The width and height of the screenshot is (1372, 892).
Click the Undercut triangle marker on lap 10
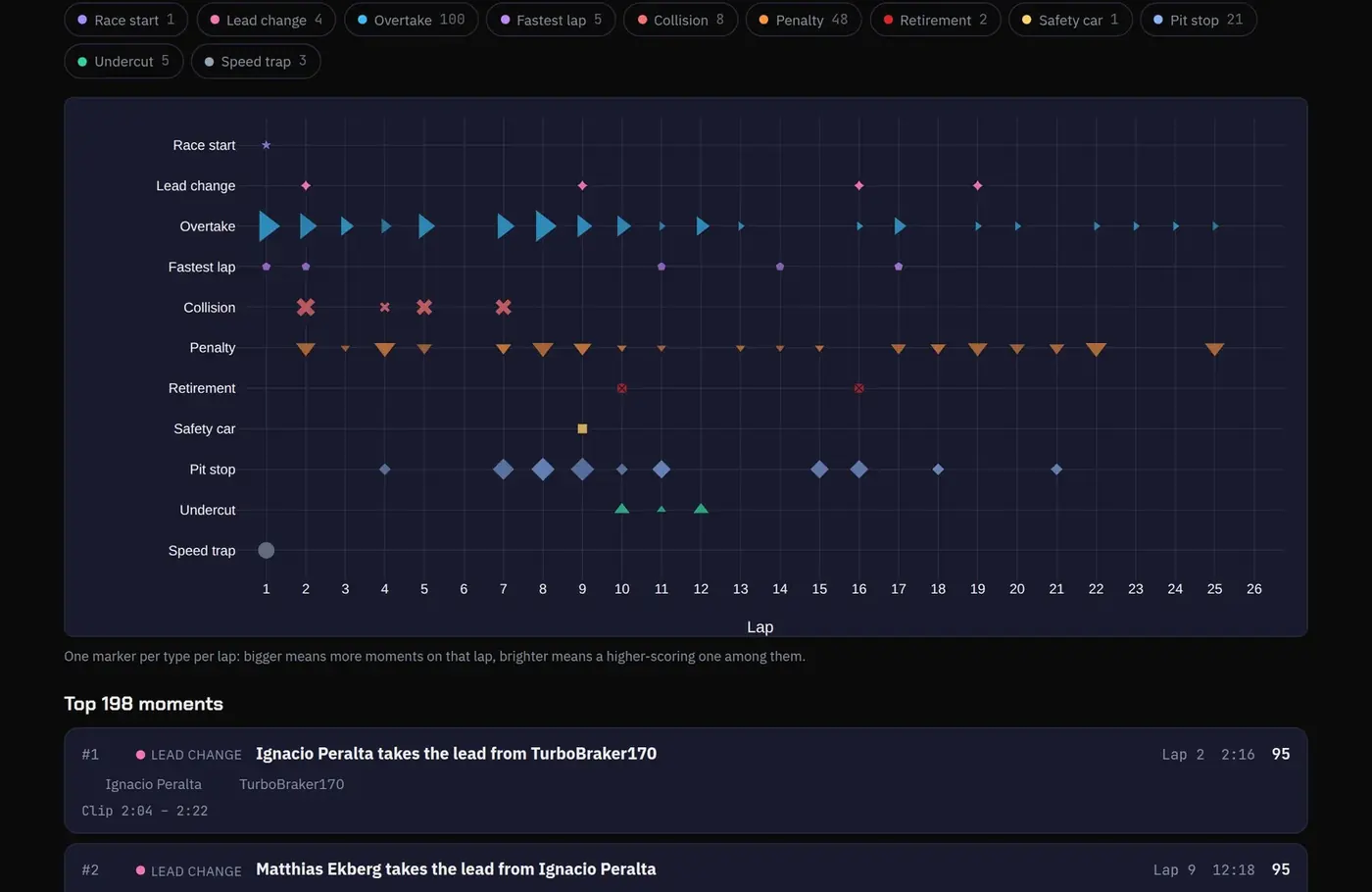click(x=622, y=509)
